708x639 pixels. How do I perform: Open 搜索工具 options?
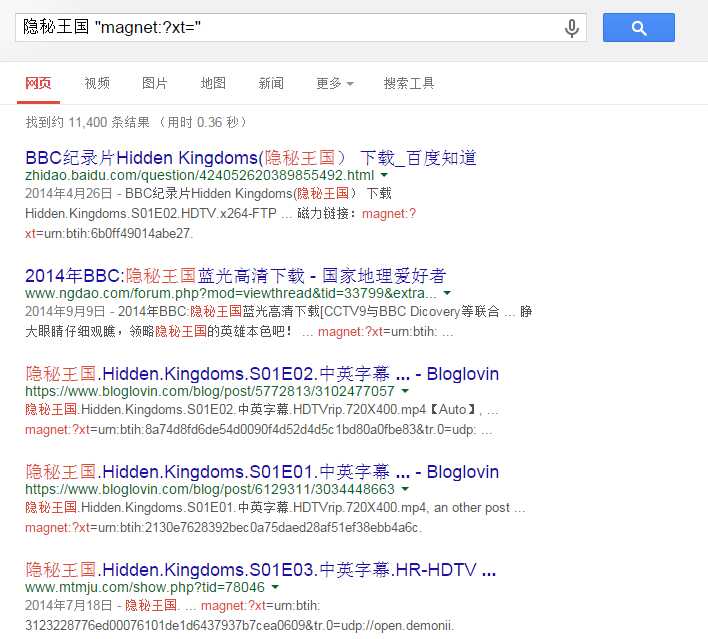(x=409, y=83)
